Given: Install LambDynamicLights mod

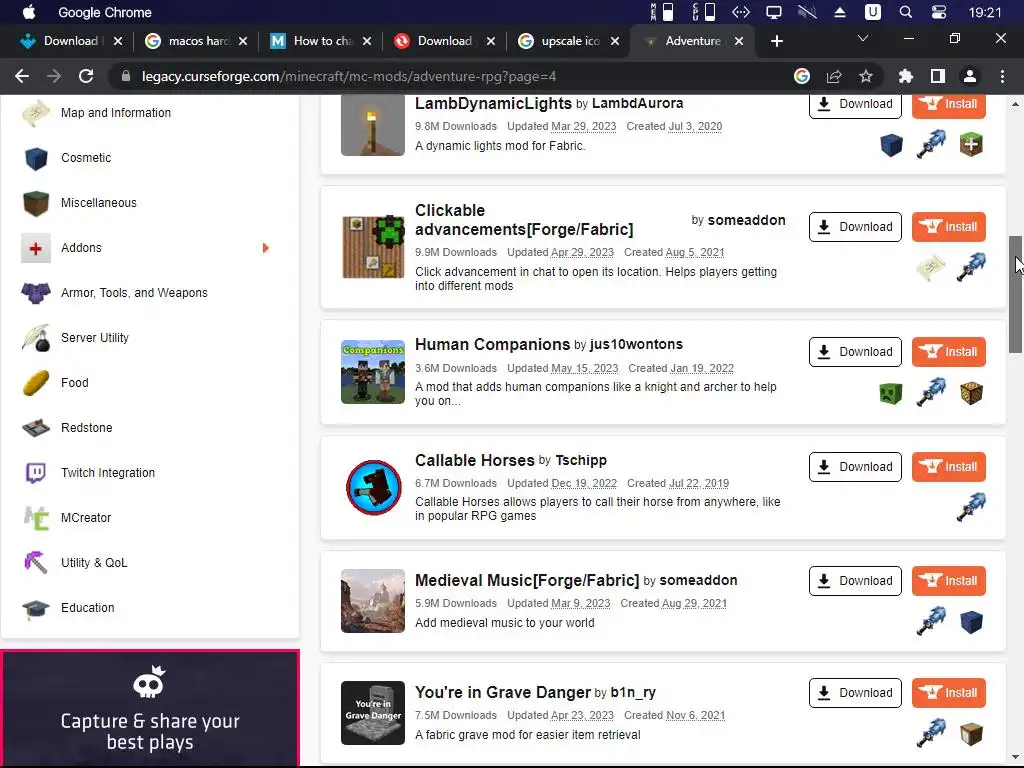Looking at the screenshot, I should click(948, 104).
